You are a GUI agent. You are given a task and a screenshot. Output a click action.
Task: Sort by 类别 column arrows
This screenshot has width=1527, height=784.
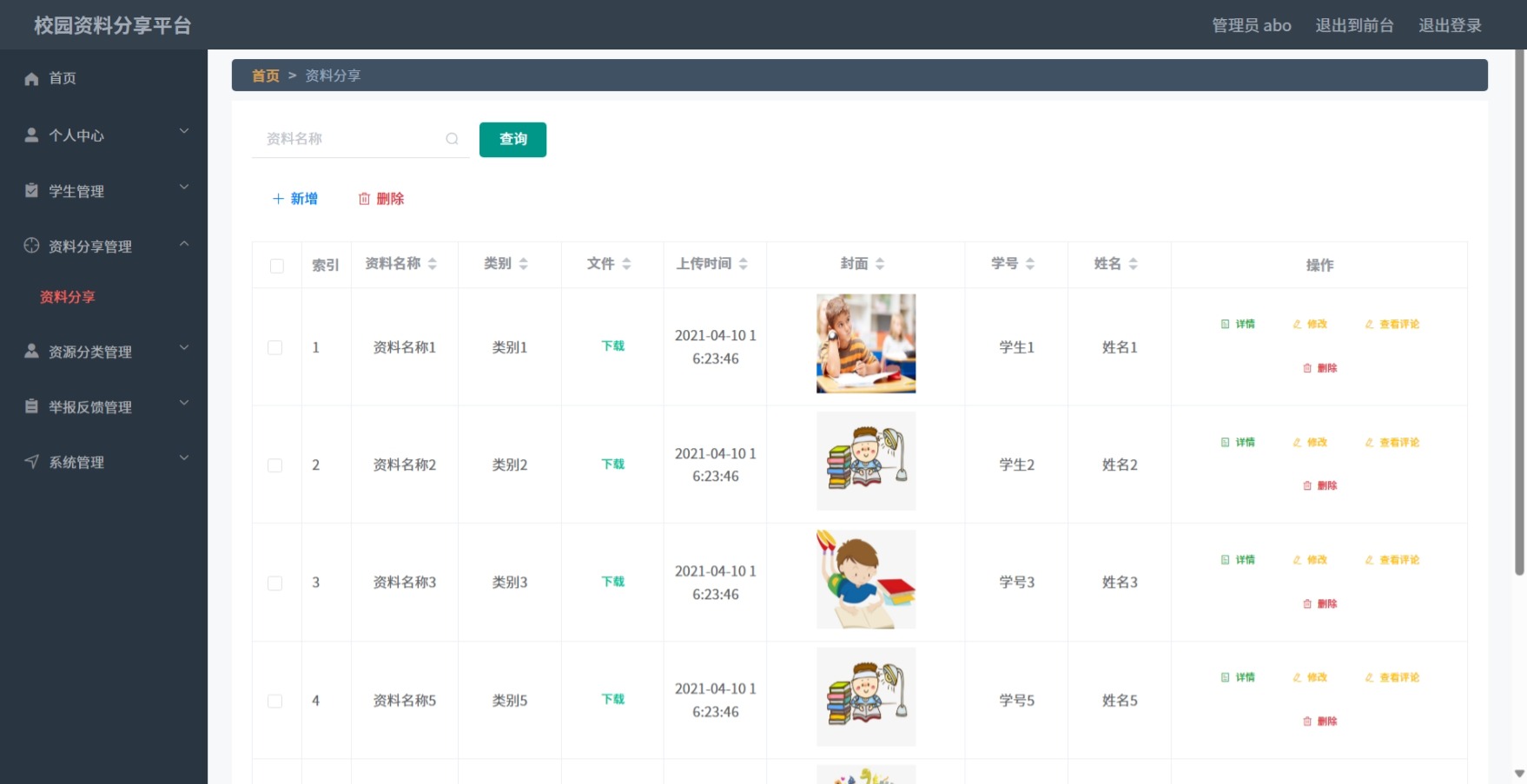tap(524, 264)
